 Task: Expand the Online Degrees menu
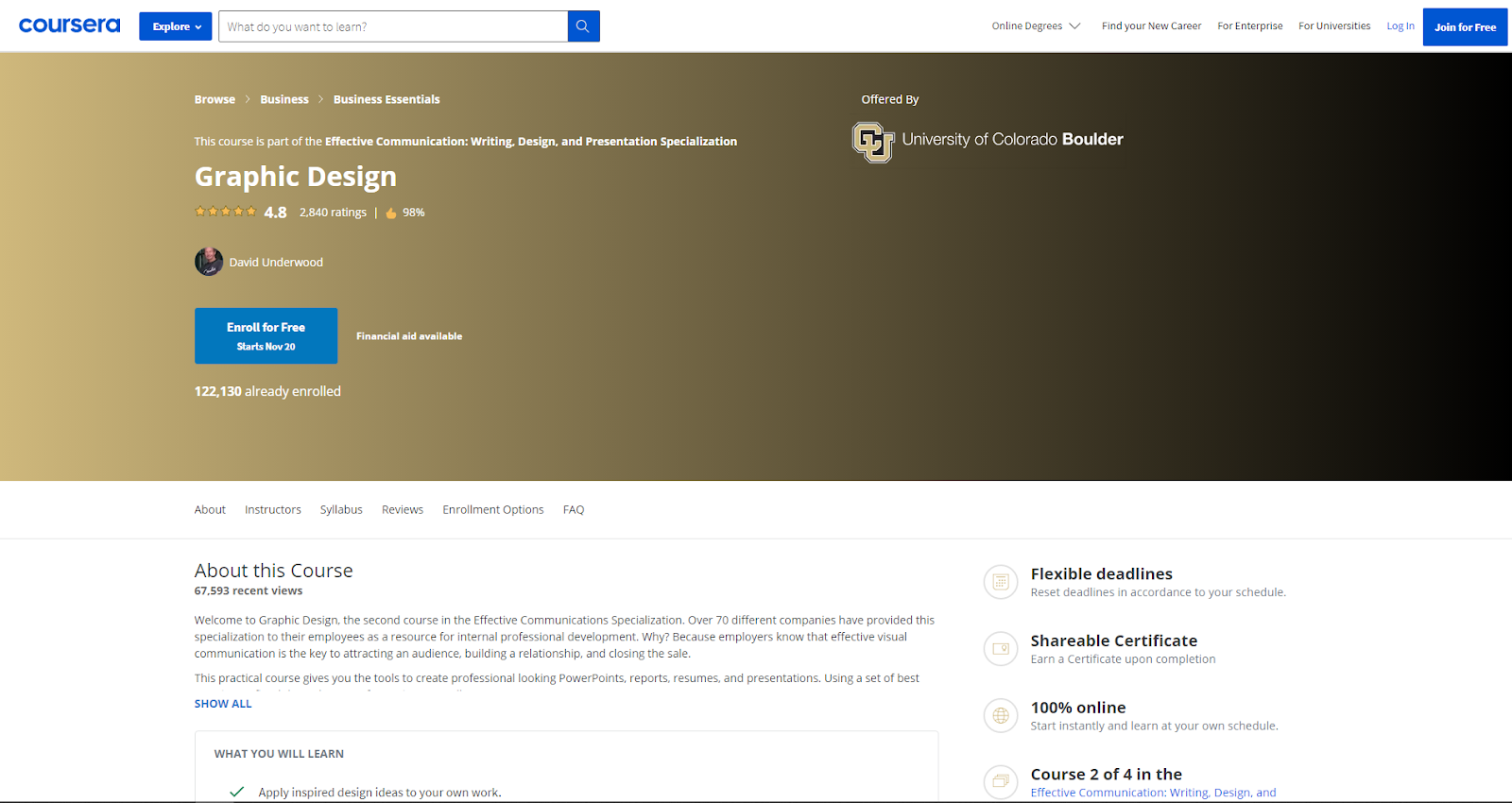pos(1036,26)
